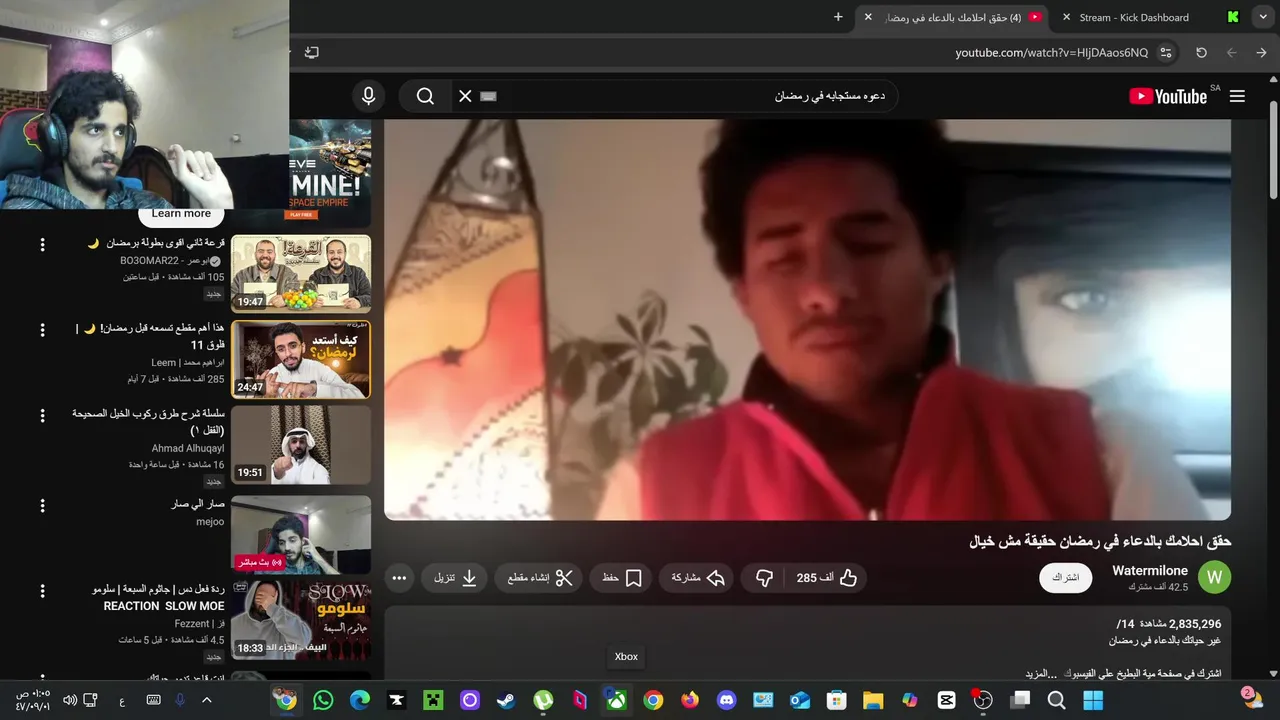Select the YouTube video tab
The image size is (1280, 720).
(x=950, y=17)
